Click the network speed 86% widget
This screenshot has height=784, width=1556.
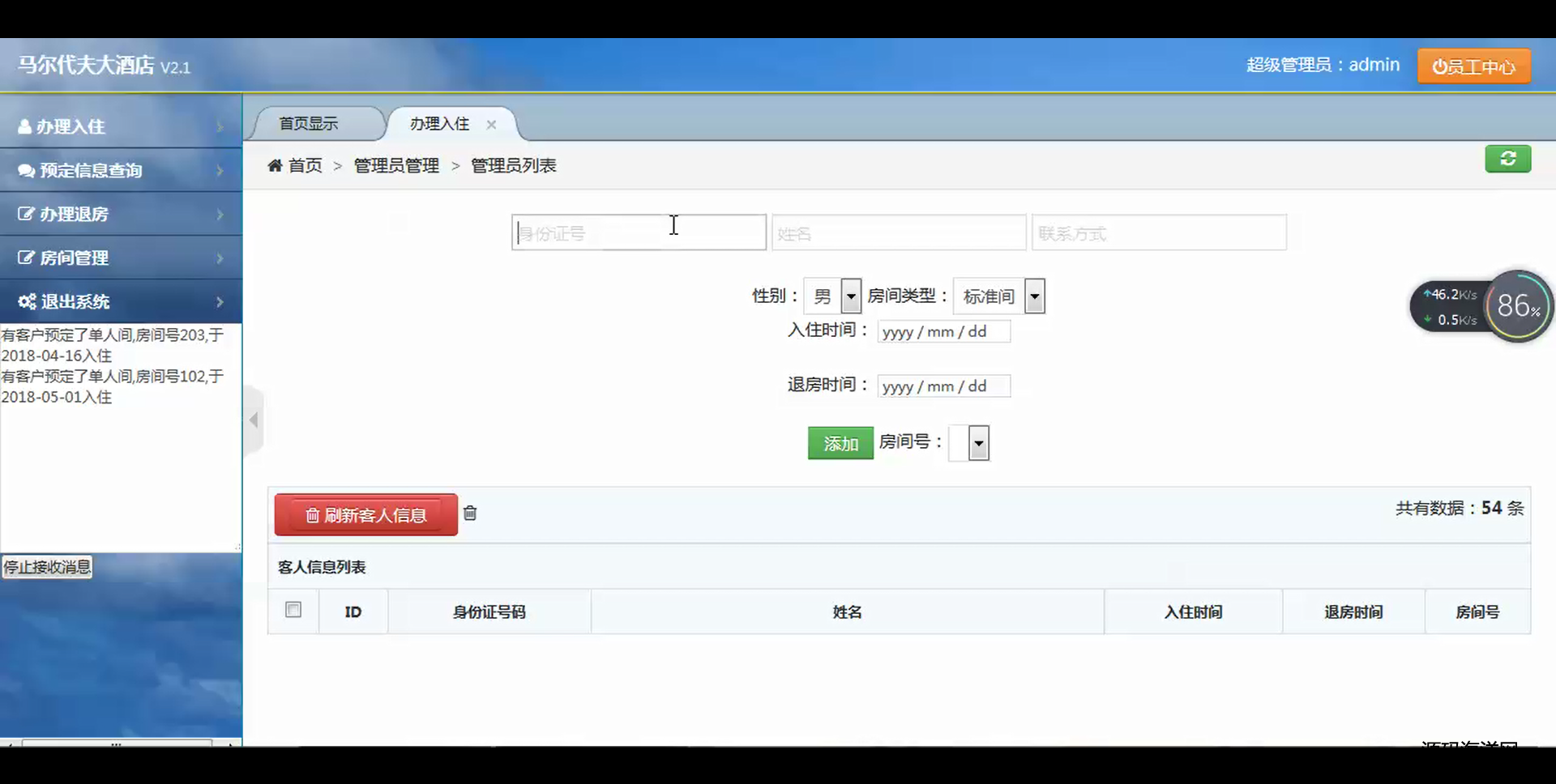[x=1518, y=306]
